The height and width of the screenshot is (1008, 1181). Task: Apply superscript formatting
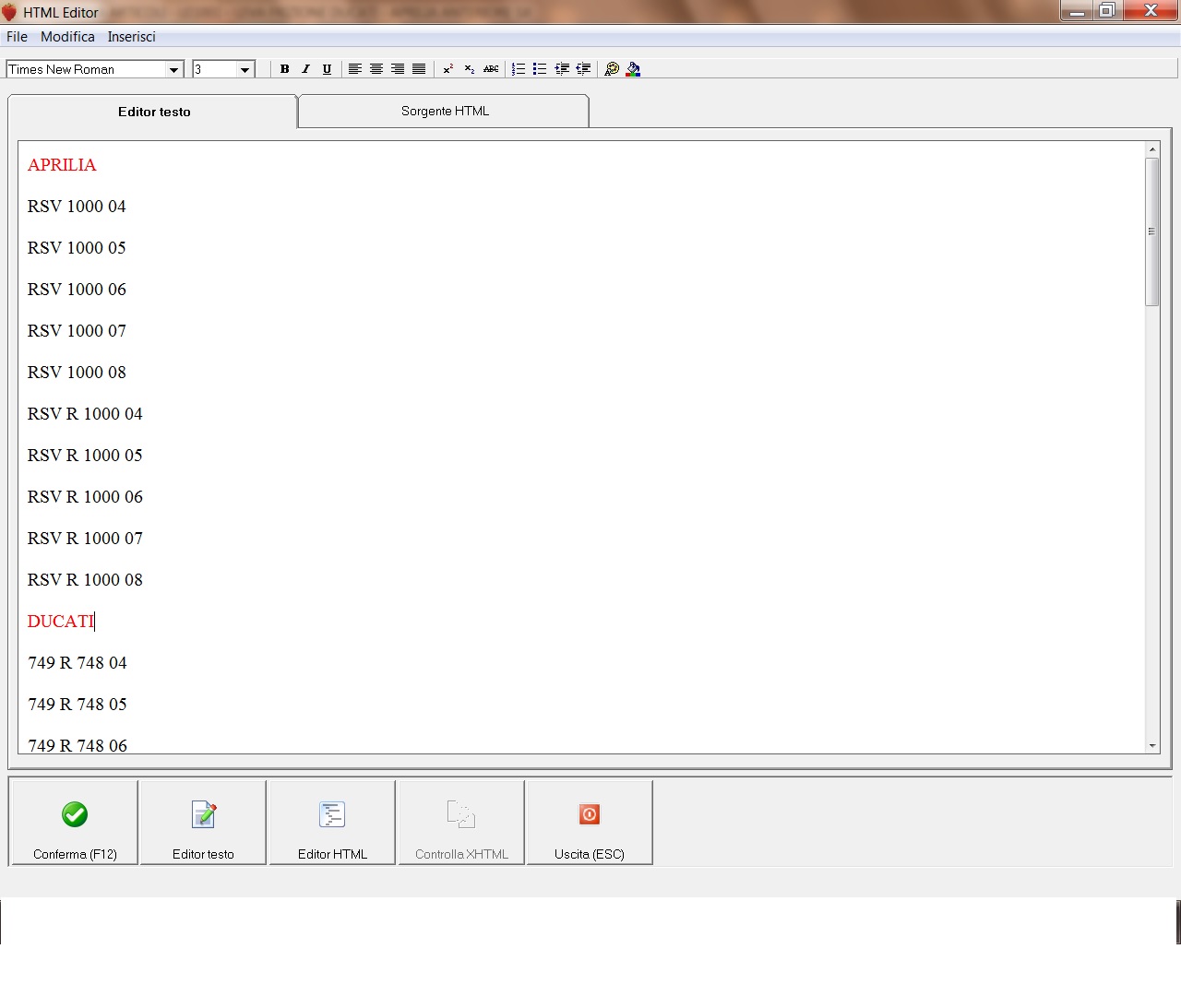point(448,69)
